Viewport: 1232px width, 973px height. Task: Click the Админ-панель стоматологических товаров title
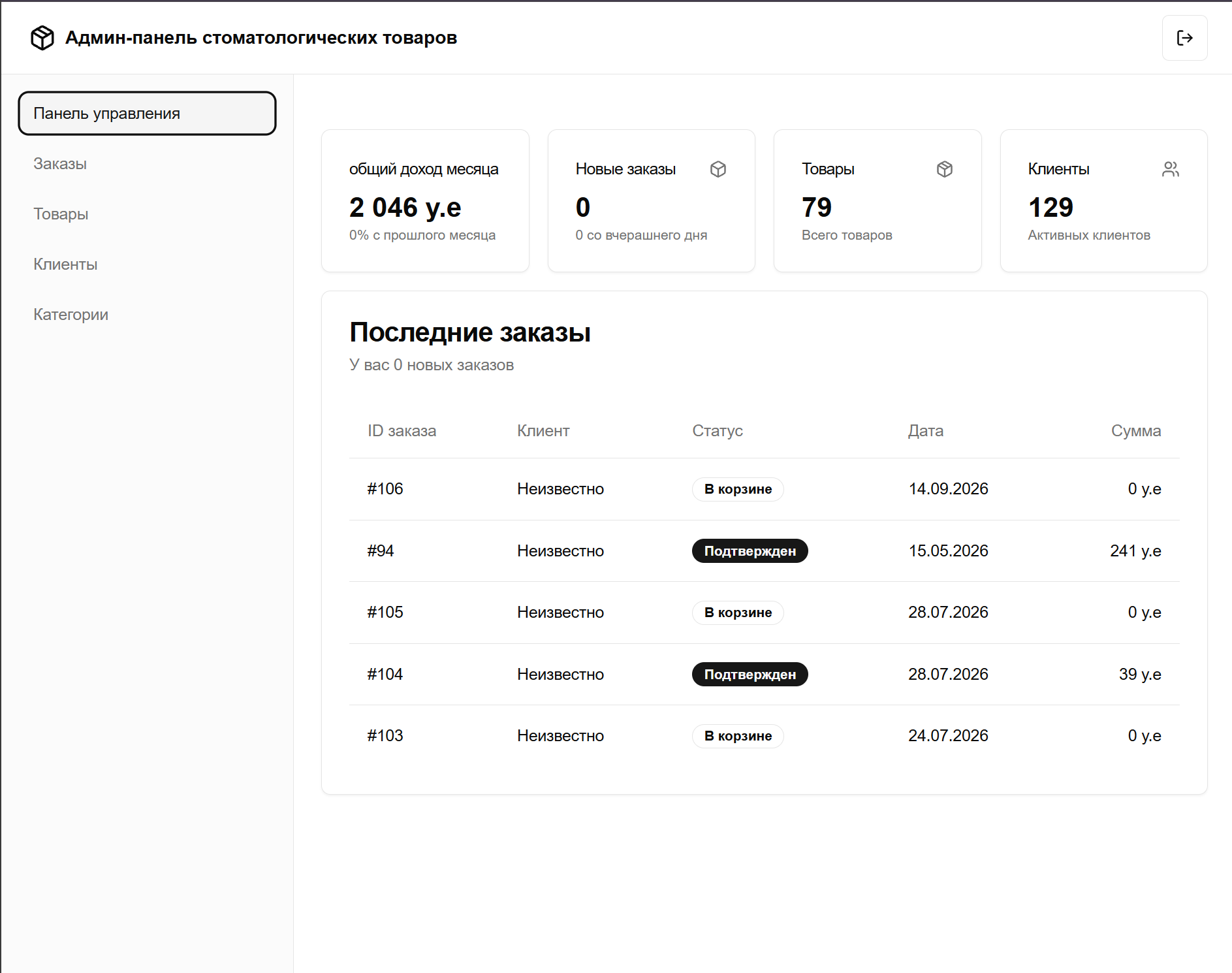261,38
